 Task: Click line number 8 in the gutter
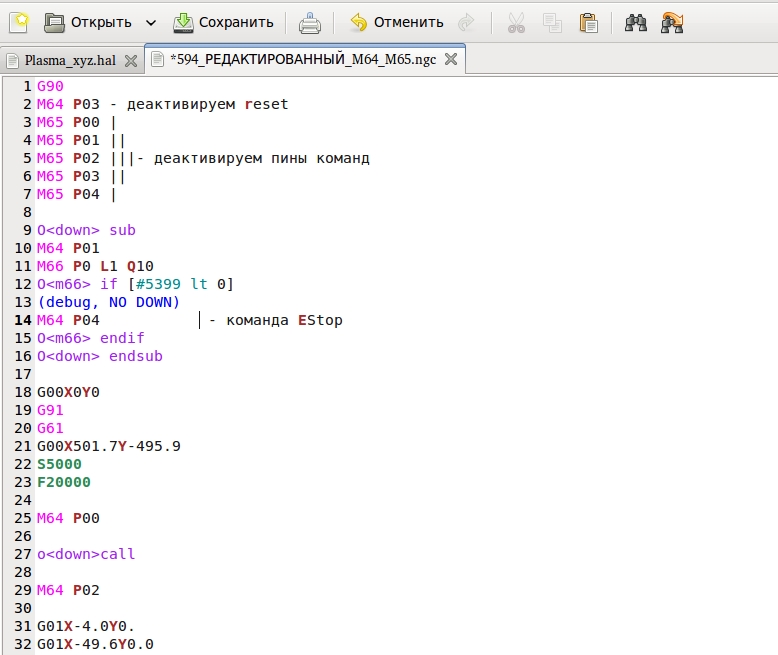tap(27, 212)
